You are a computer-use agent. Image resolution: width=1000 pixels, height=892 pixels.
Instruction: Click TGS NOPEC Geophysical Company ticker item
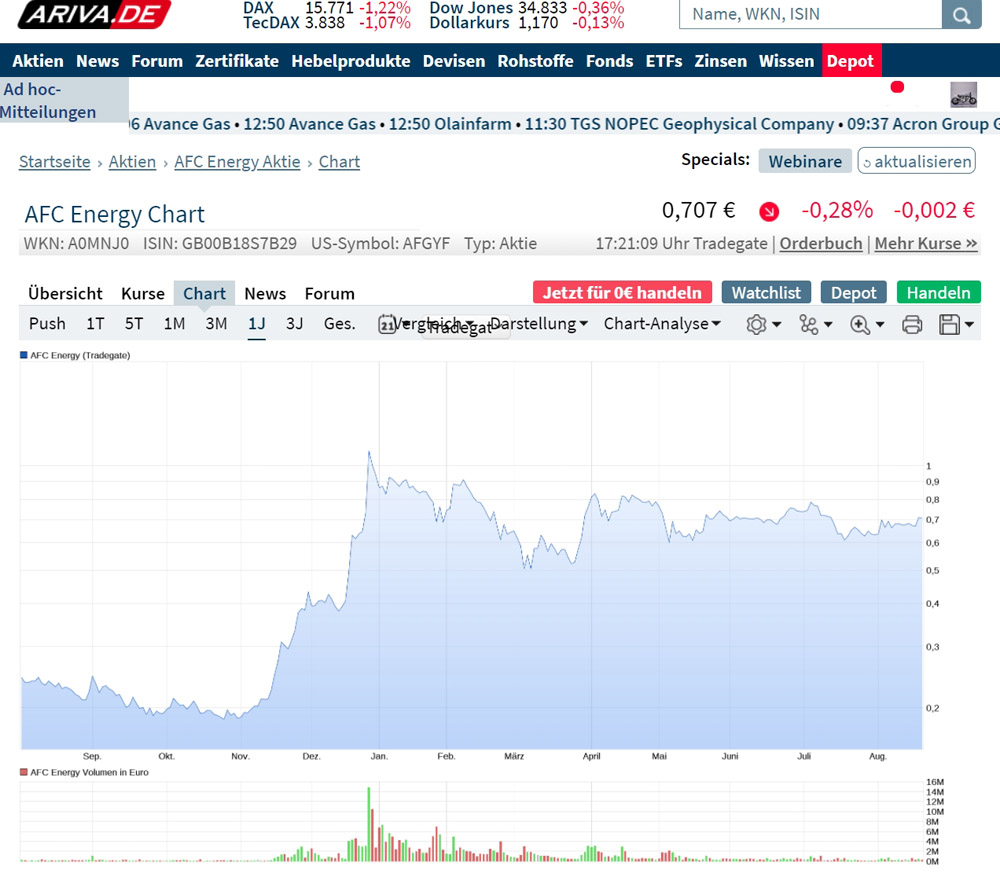679,124
